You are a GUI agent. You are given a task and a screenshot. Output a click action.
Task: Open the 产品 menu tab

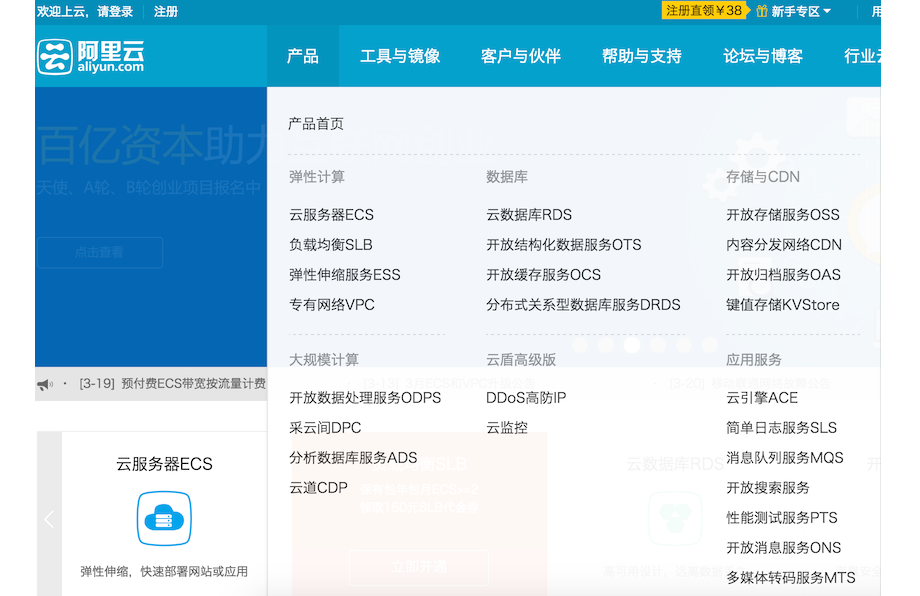pyautogui.click(x=303, y=56)
